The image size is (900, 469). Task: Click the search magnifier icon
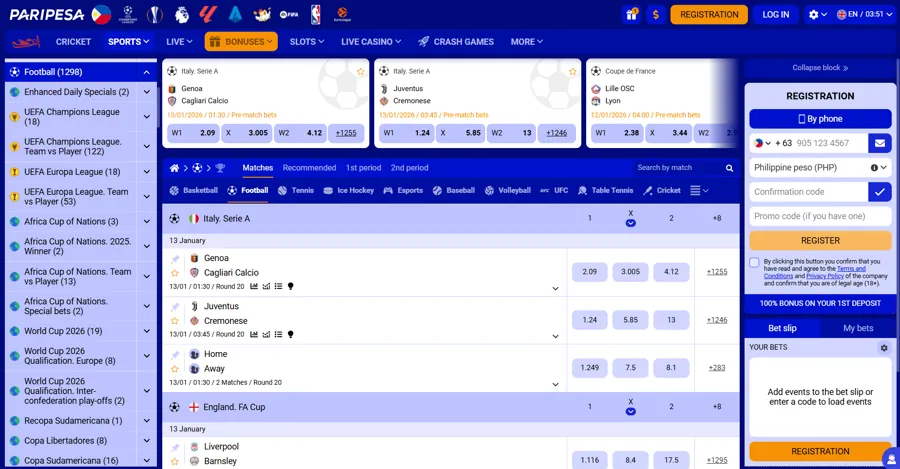[729, 168]
